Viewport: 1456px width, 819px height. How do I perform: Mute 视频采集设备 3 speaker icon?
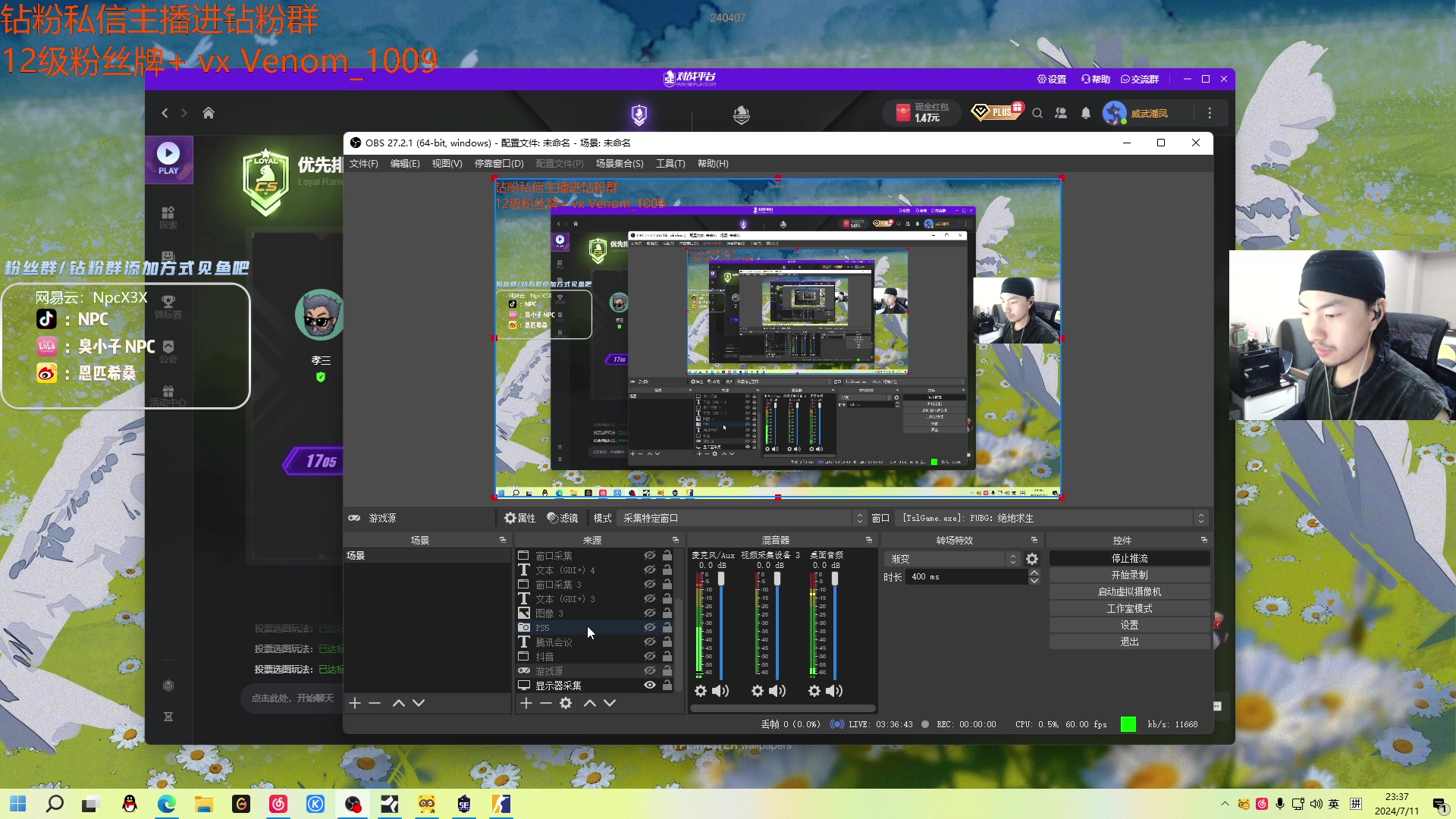(x=777, y=691)
